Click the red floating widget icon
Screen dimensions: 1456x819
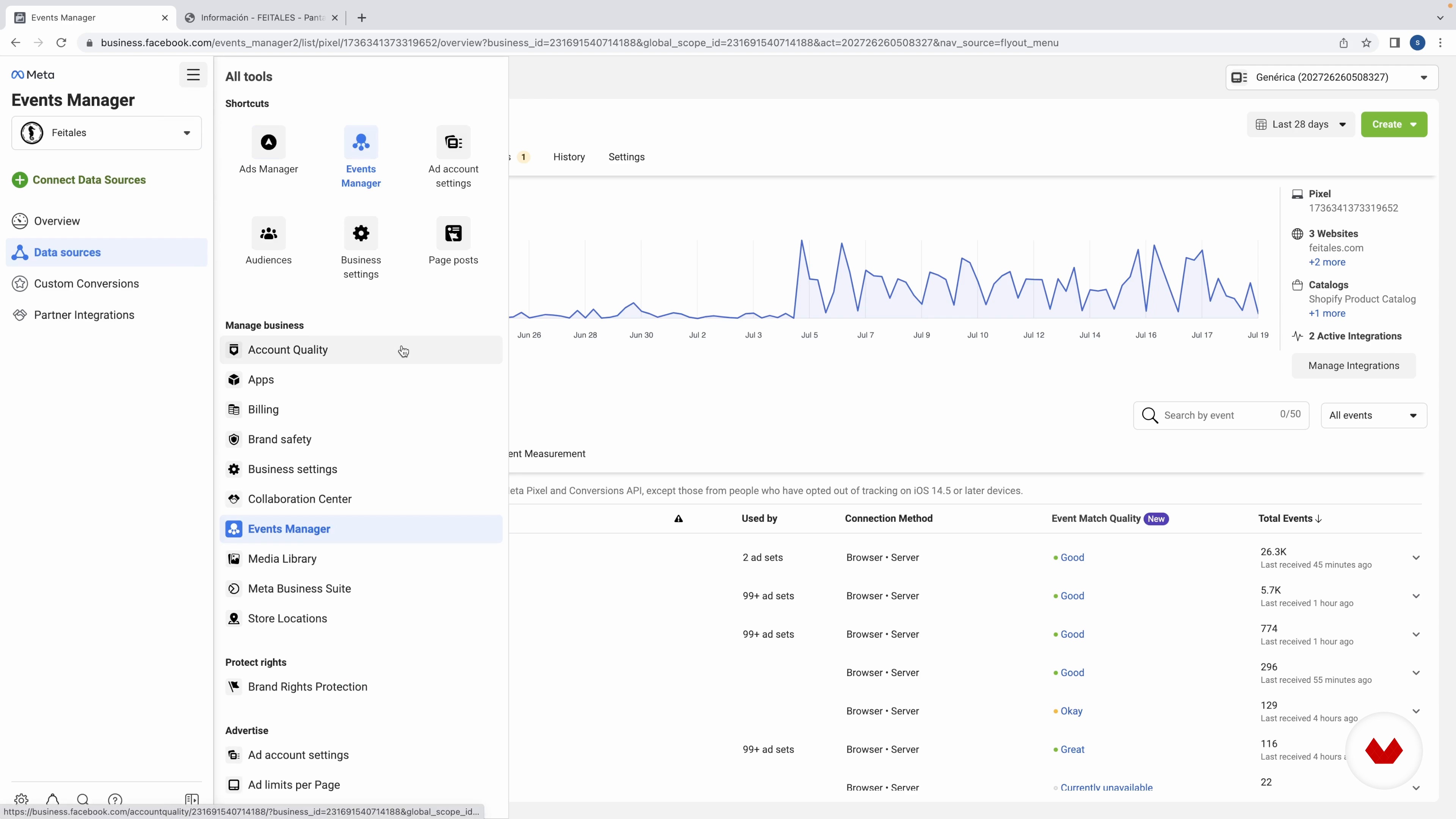pyautogui.click(x=1384, y=751)
